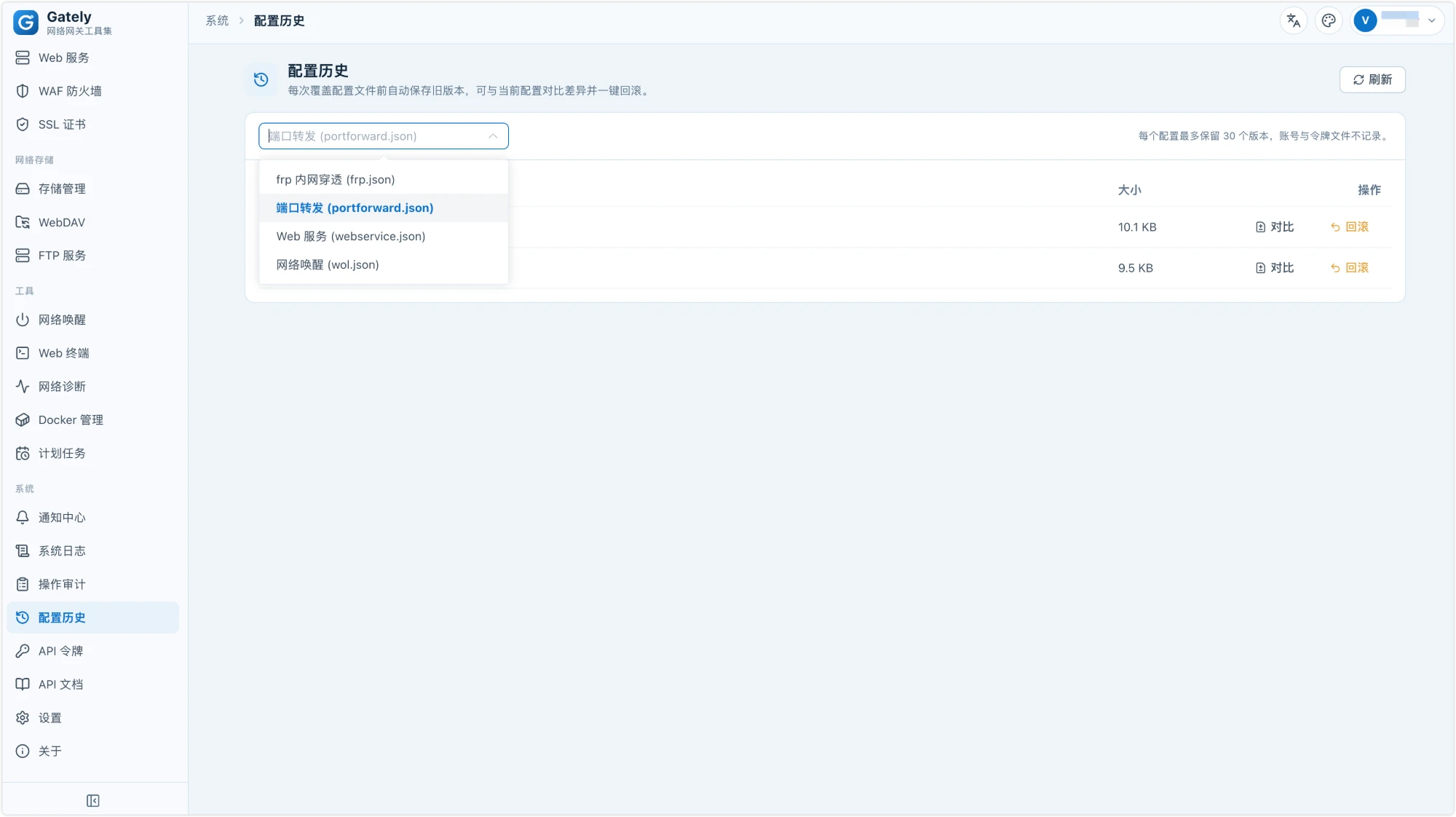The height and width of the screenshot is (817, 1456).
Task: Open API 令牌 key page
Action: pos(92,651)
